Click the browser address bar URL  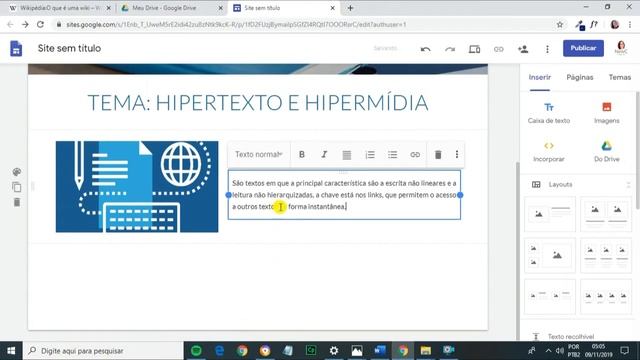click(x=236, y=24)
